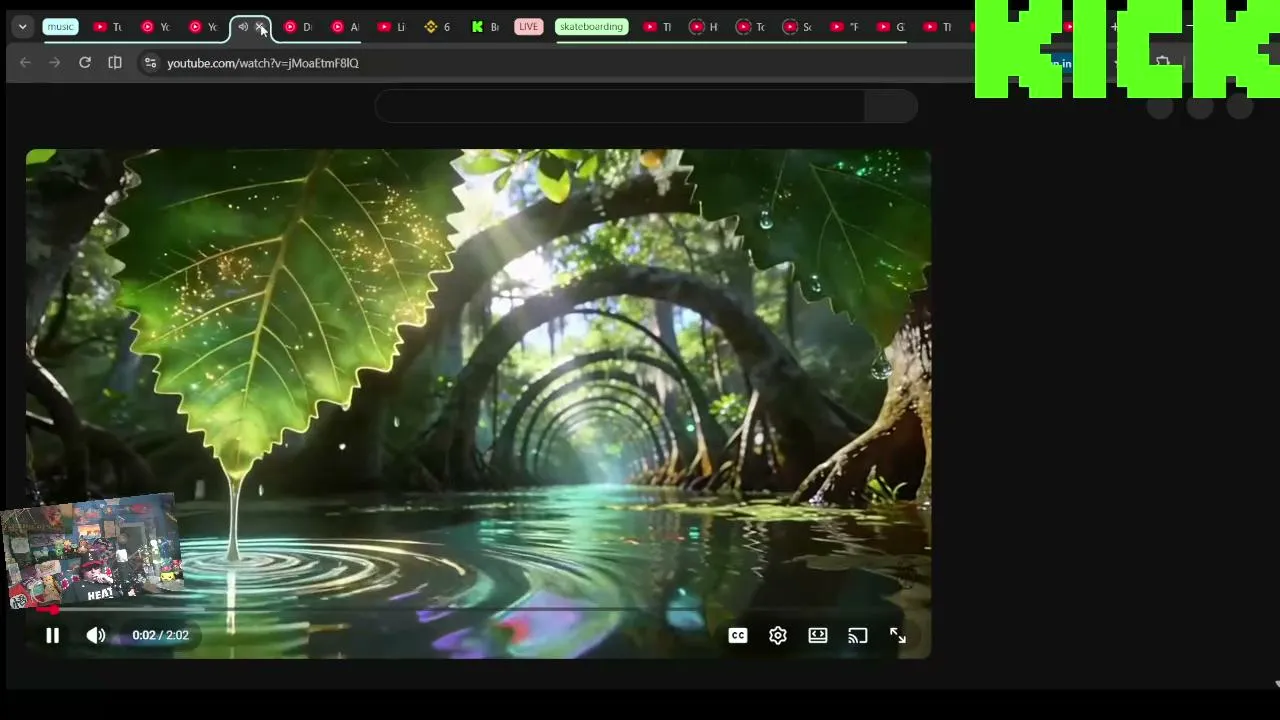
Task: Switch to the 'Di' YouTube Music tab
Action: click(298, 27)
